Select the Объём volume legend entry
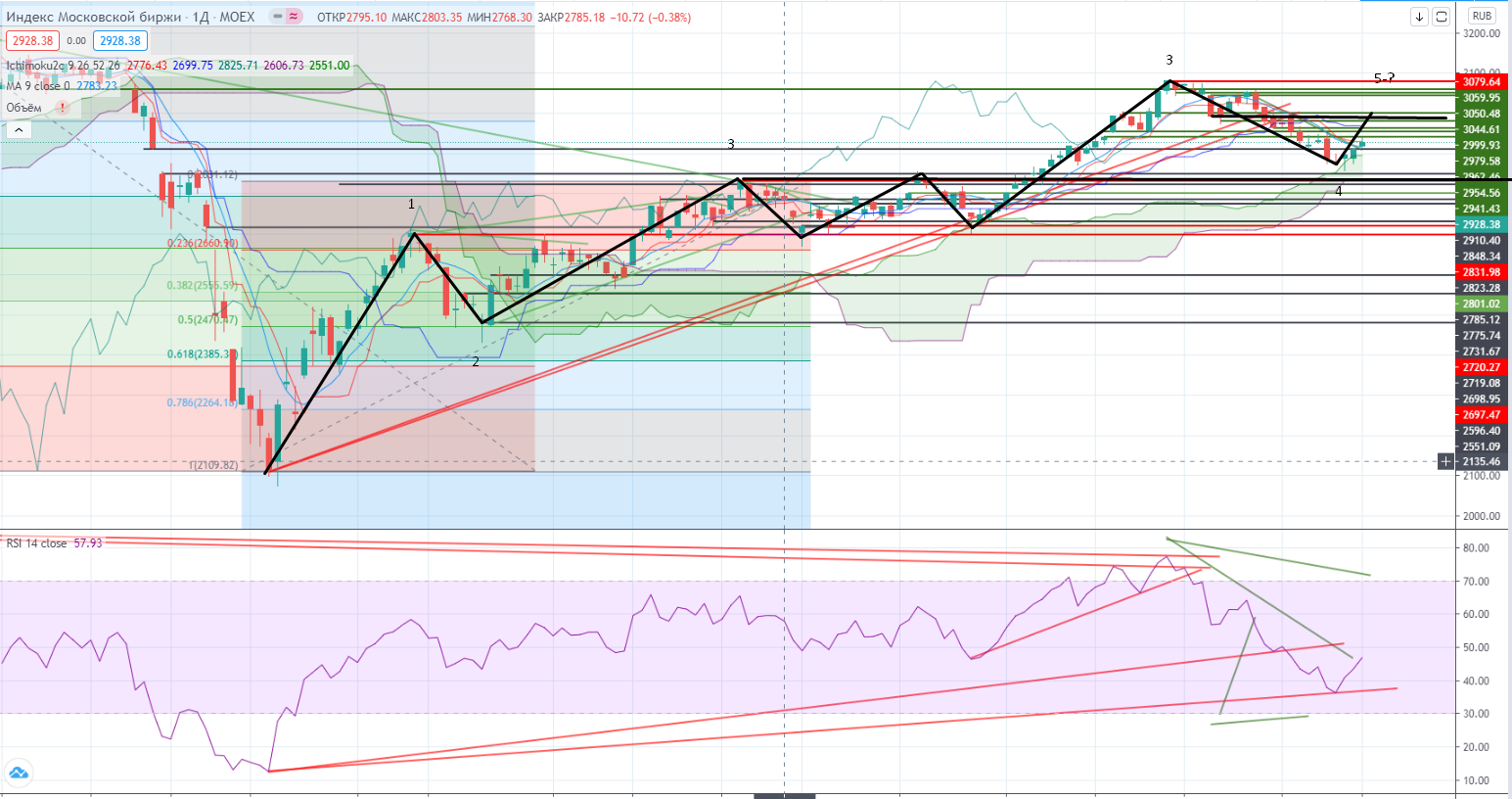The width and height of the screenshot is (1512, 799). click(24, 108)
